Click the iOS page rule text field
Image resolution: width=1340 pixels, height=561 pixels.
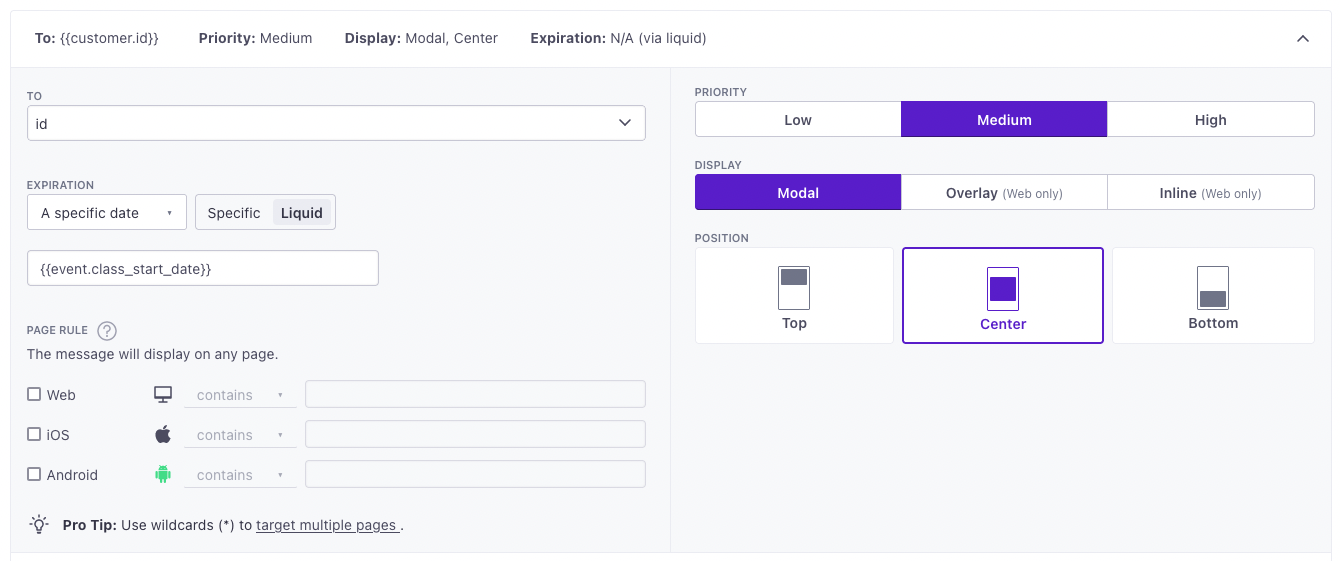475,434
